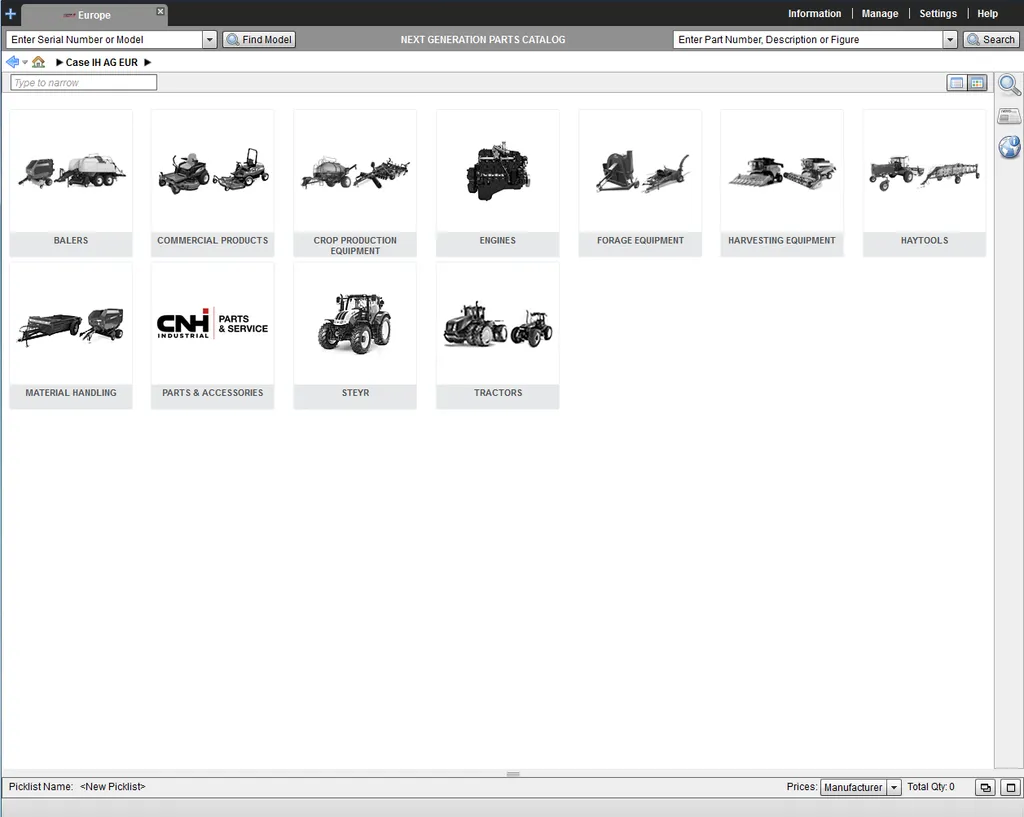This screenshot has width=1024, height=817.
Task: Click the Search button
Action: (991, 40)
